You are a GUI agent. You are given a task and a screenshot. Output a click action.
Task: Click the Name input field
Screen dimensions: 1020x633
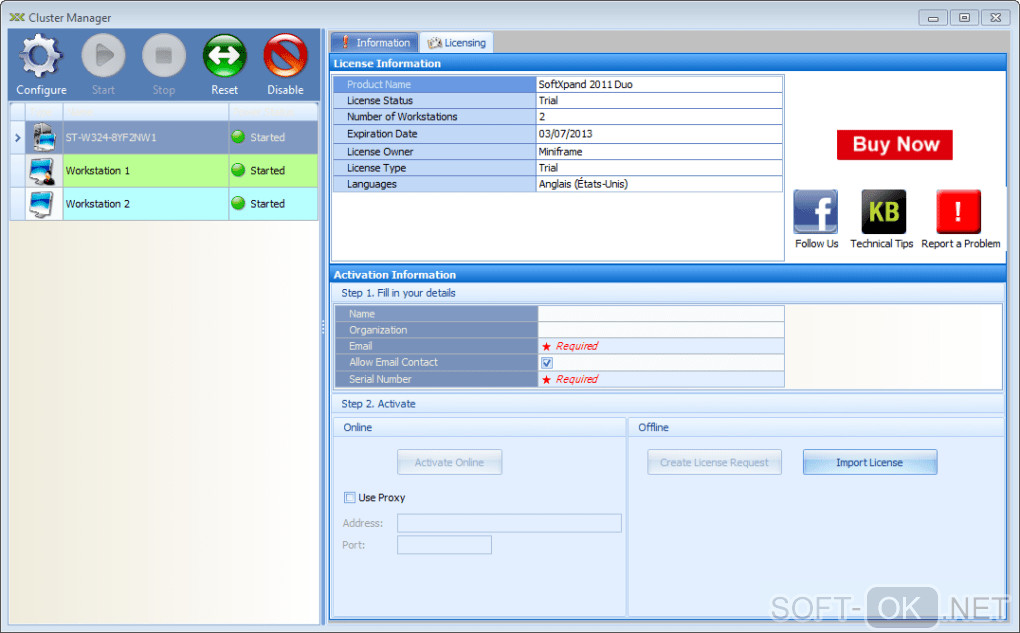pos(661,314)
